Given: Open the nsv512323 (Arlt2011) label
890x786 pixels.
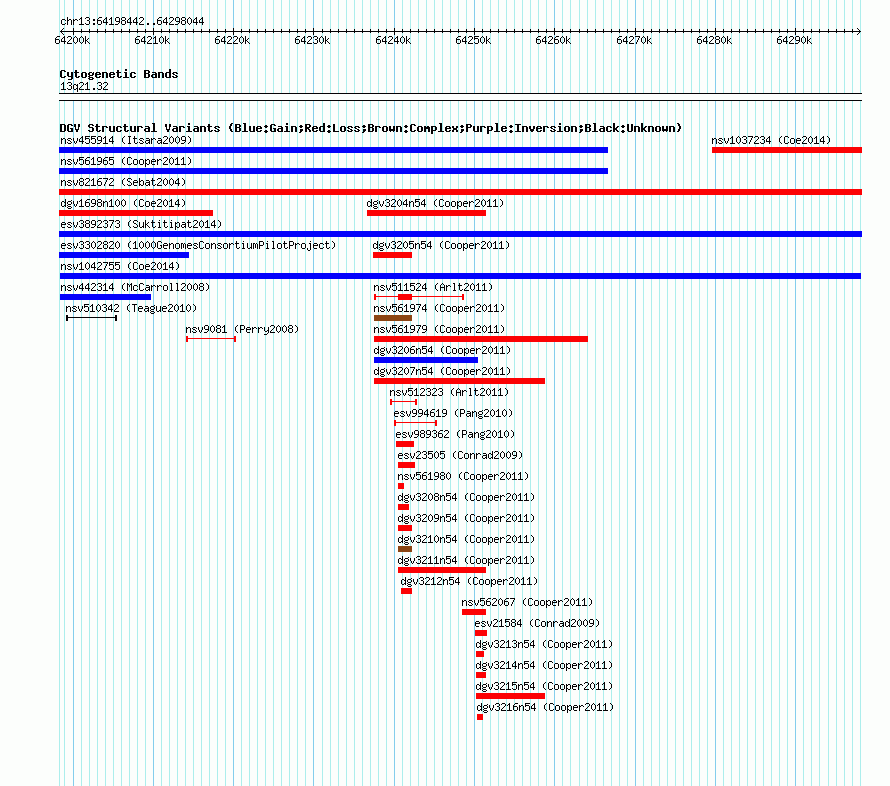Looking at the screenshot, I should (x=449, y=392).
